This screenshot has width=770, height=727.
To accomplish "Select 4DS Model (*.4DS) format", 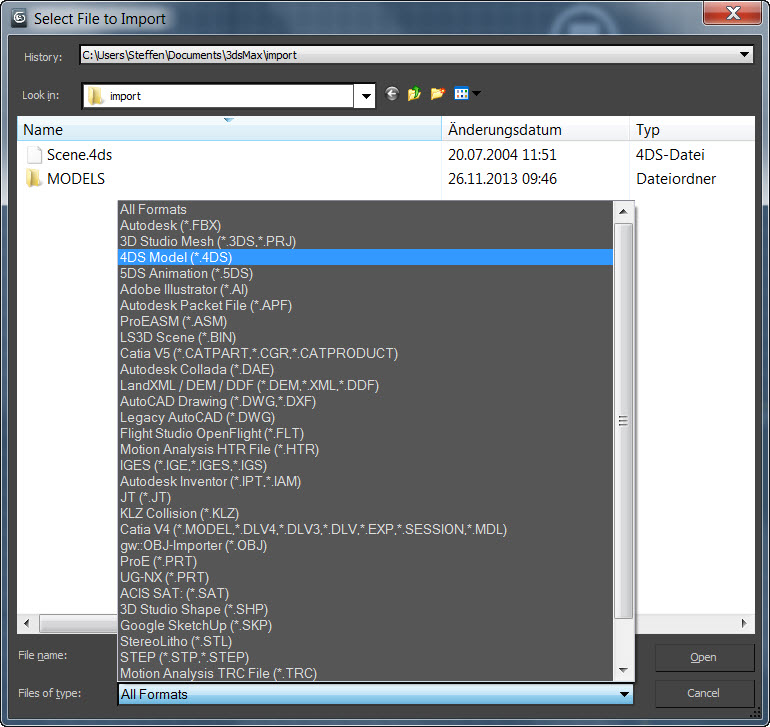I will [175, 257].
